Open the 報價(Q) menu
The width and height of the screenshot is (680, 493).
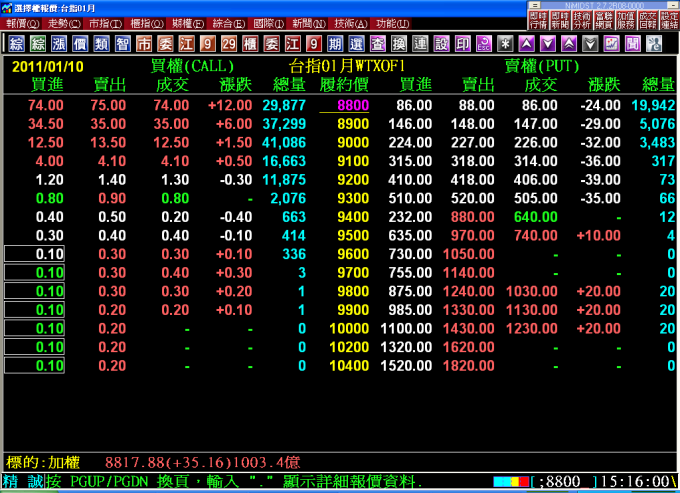tap(23, 24)
